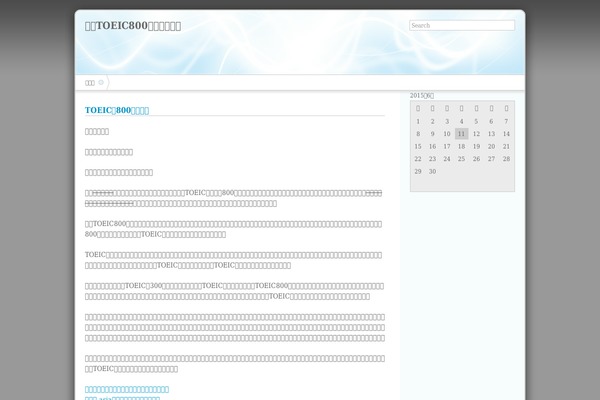Select date 15 in the calendar
This screenshot has height=400, width=600.
[x=418, y=146]
